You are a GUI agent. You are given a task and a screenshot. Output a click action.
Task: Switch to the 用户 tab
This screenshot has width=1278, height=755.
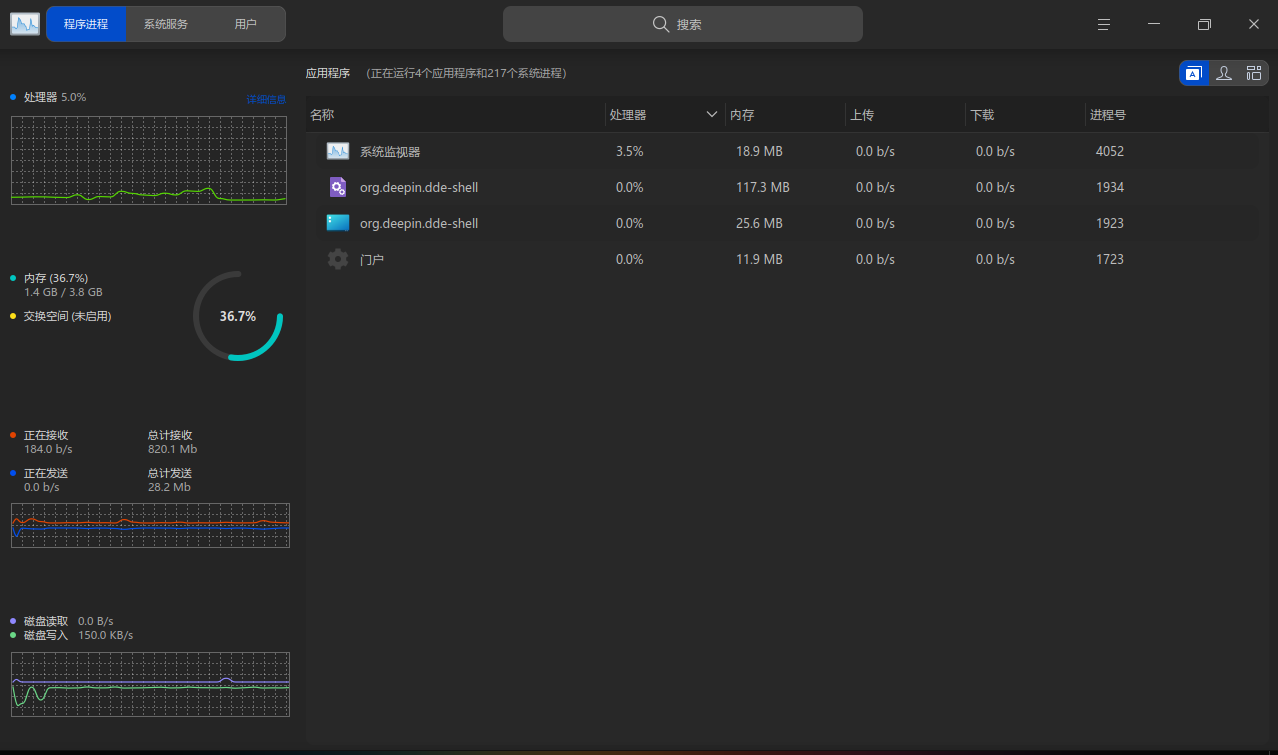tap(246, 24)
